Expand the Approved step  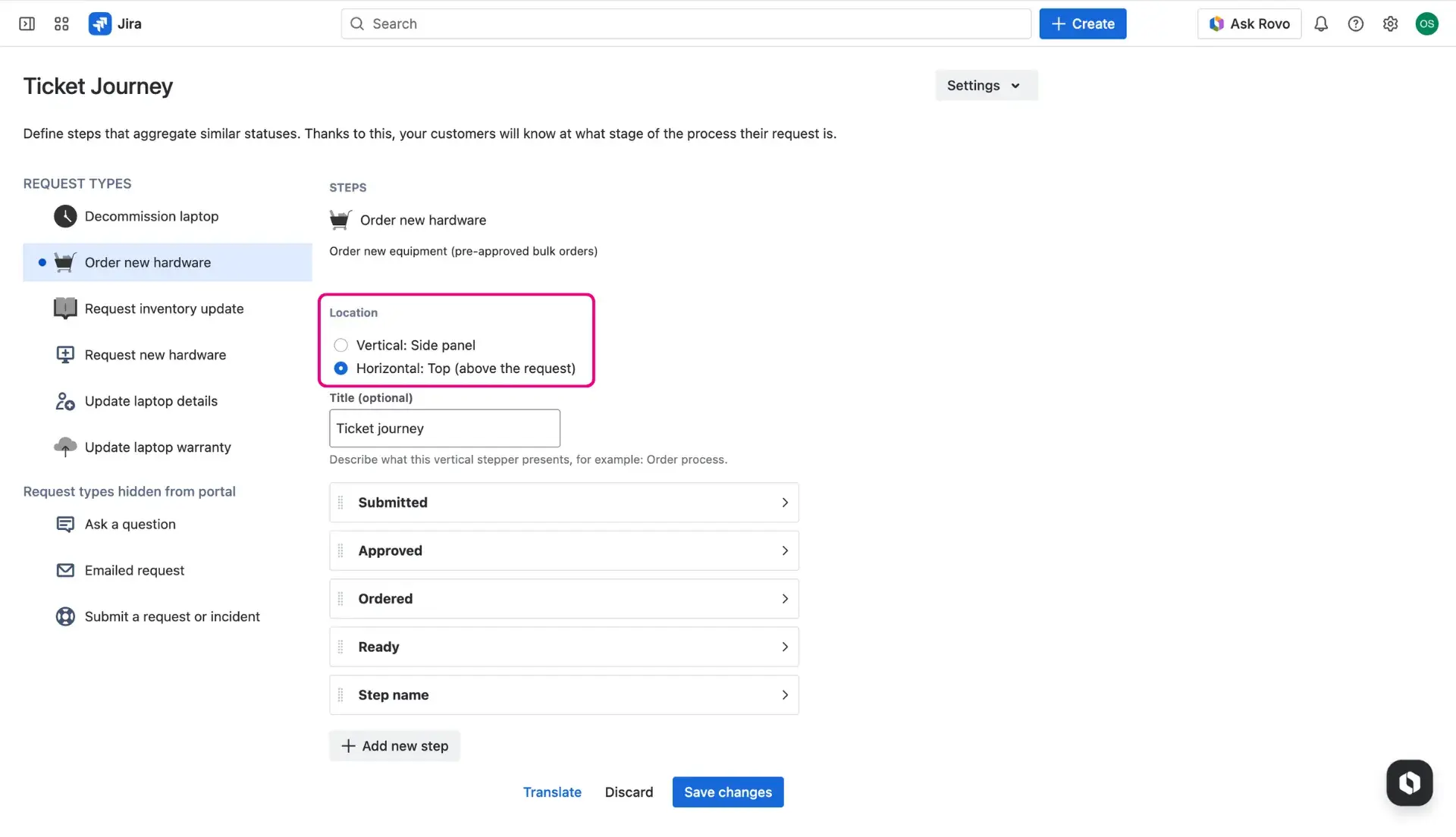[785, 550]
